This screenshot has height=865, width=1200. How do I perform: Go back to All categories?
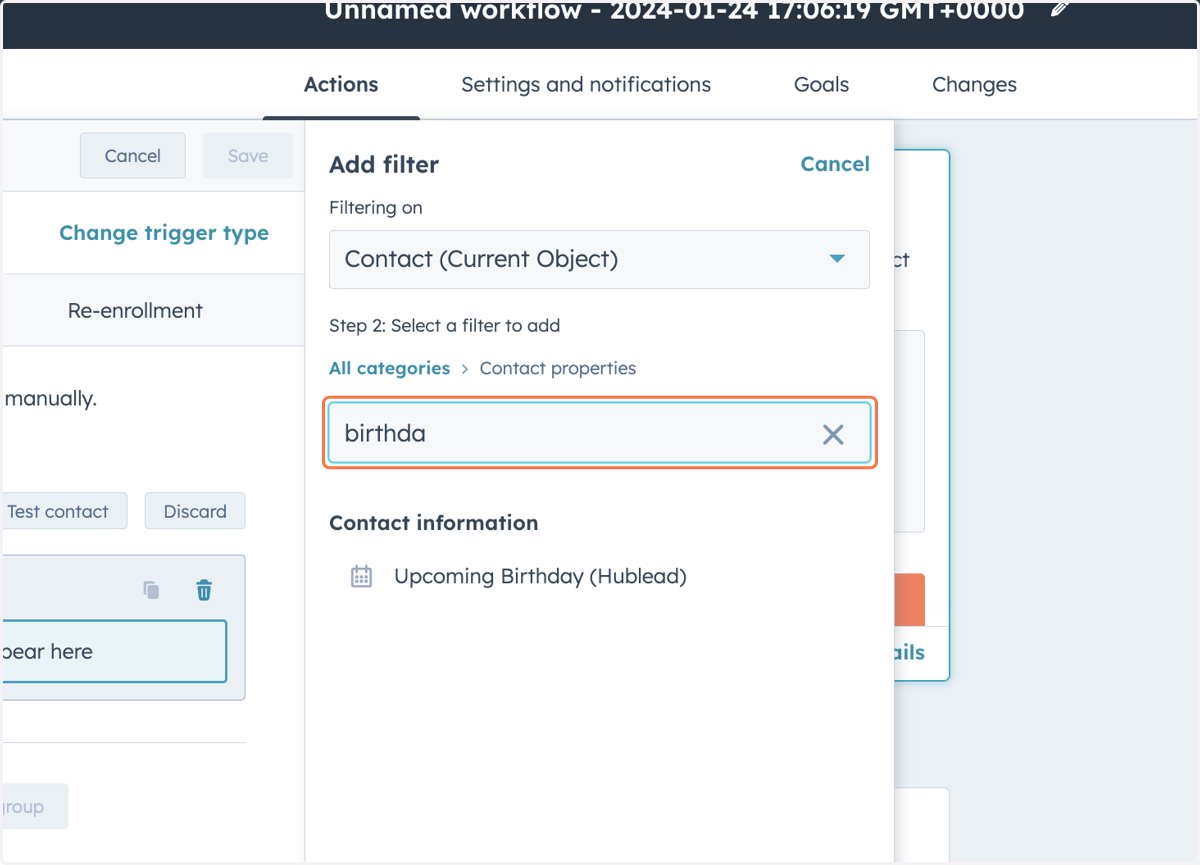(389, 368)
